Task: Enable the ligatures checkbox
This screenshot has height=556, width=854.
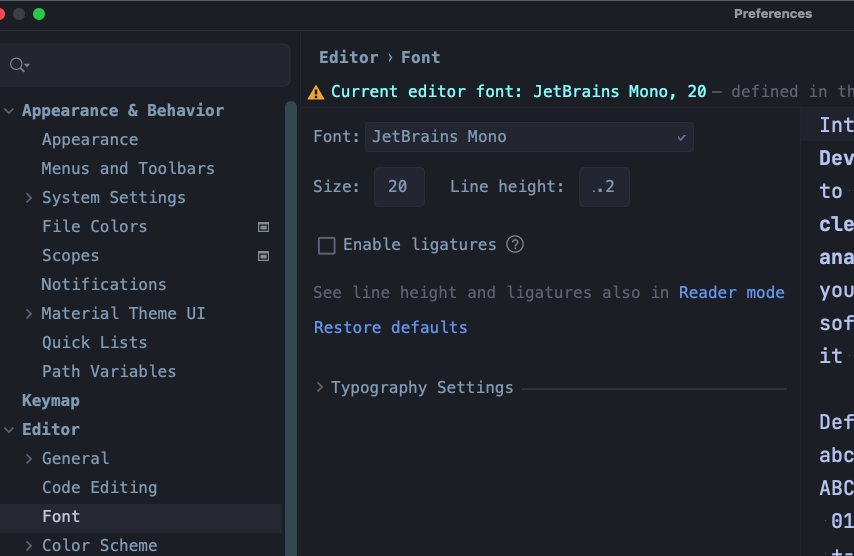Action: click(327, 245)
